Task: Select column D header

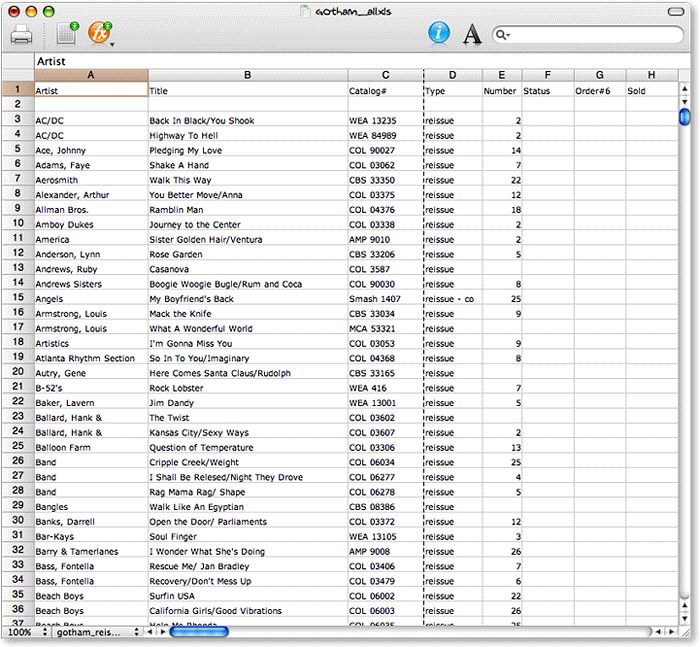Action: (x=453, y=75)
